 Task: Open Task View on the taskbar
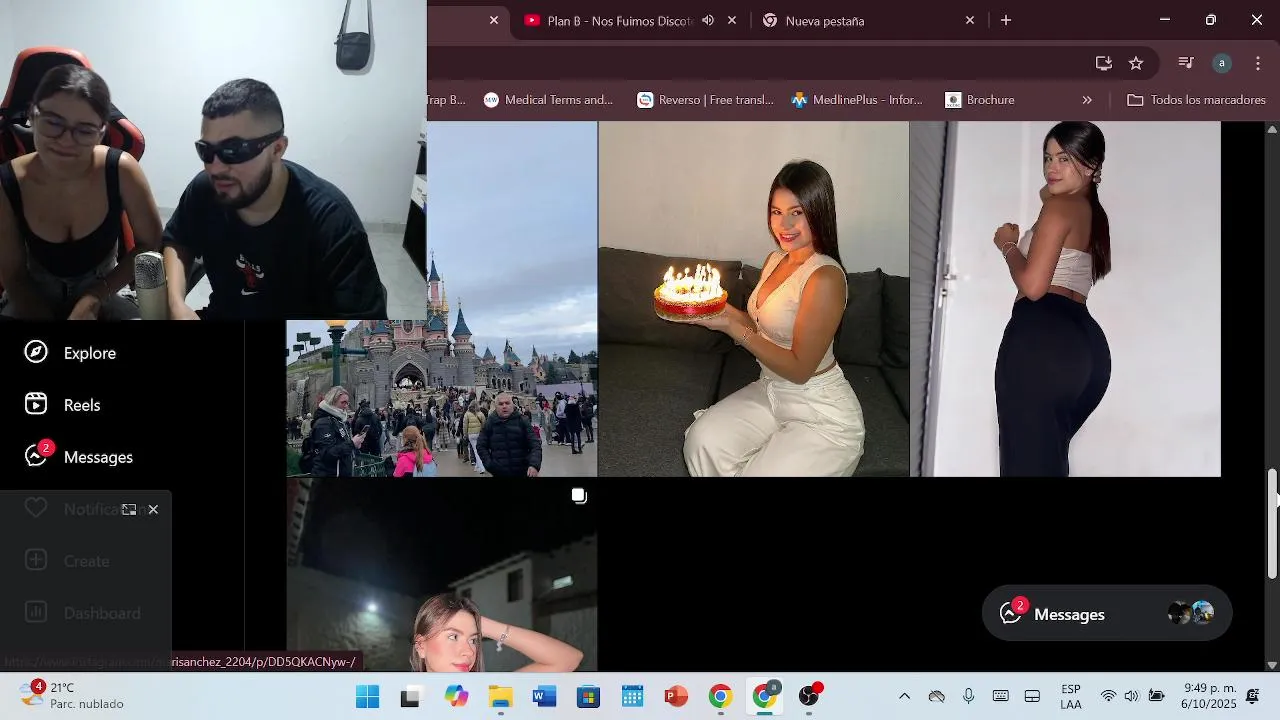(x=410, y=696)
